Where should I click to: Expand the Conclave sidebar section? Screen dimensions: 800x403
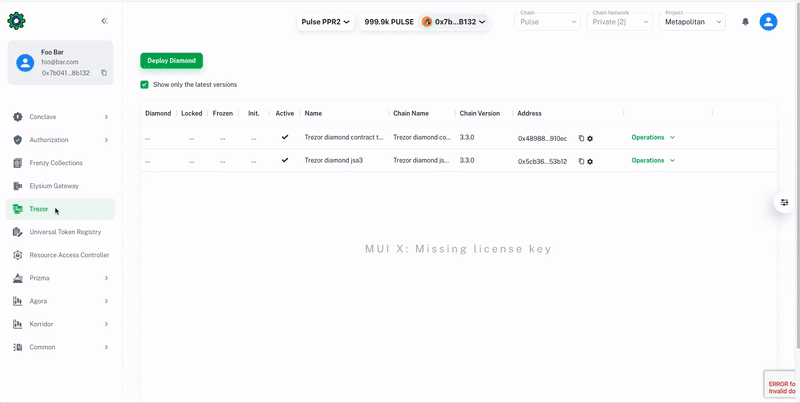pyautogui.click(x=60, y=117)
